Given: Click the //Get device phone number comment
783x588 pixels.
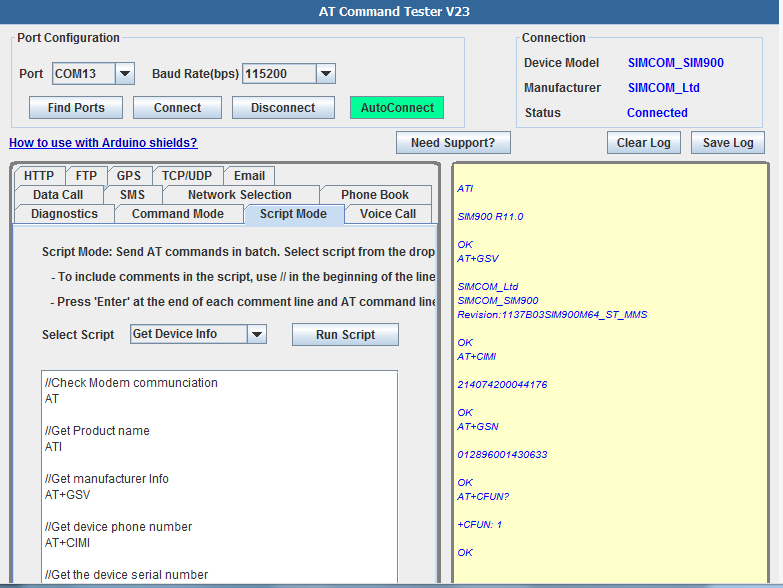Looking at the screenshot, I should (118, 527).
